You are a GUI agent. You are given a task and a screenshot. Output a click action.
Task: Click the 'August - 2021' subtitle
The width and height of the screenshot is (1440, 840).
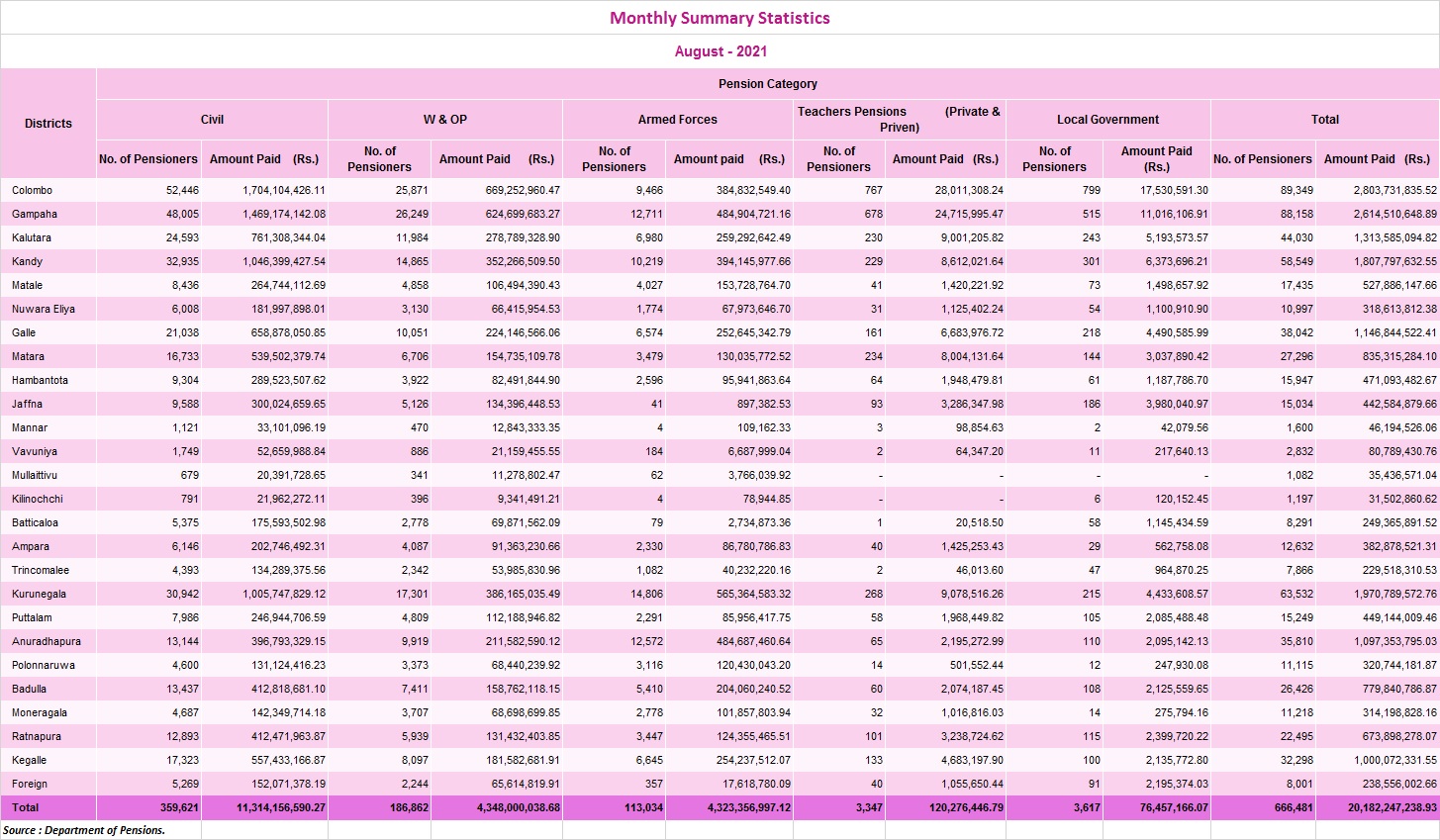(x=720, y=51)
